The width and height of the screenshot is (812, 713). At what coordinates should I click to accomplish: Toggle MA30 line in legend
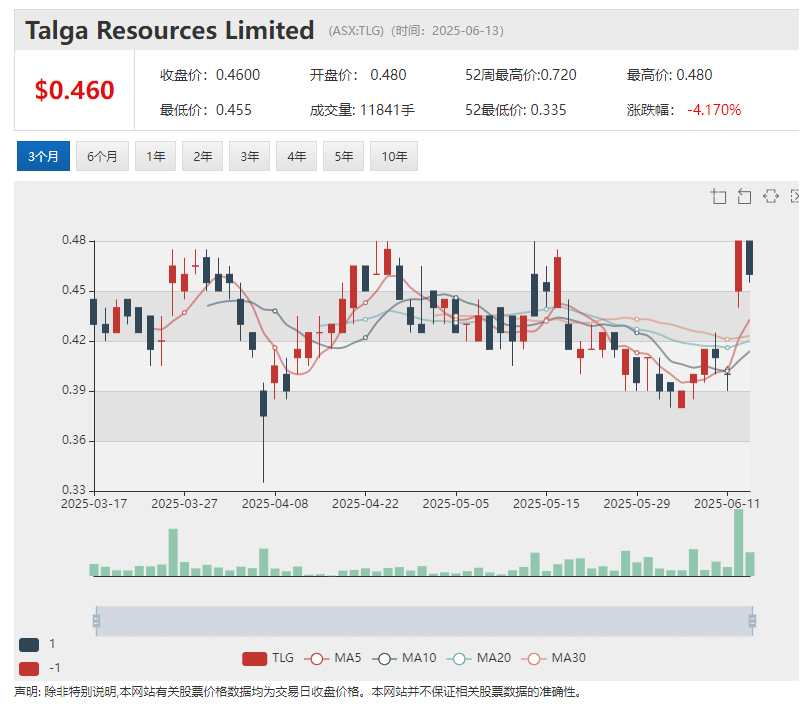(554, 658)
